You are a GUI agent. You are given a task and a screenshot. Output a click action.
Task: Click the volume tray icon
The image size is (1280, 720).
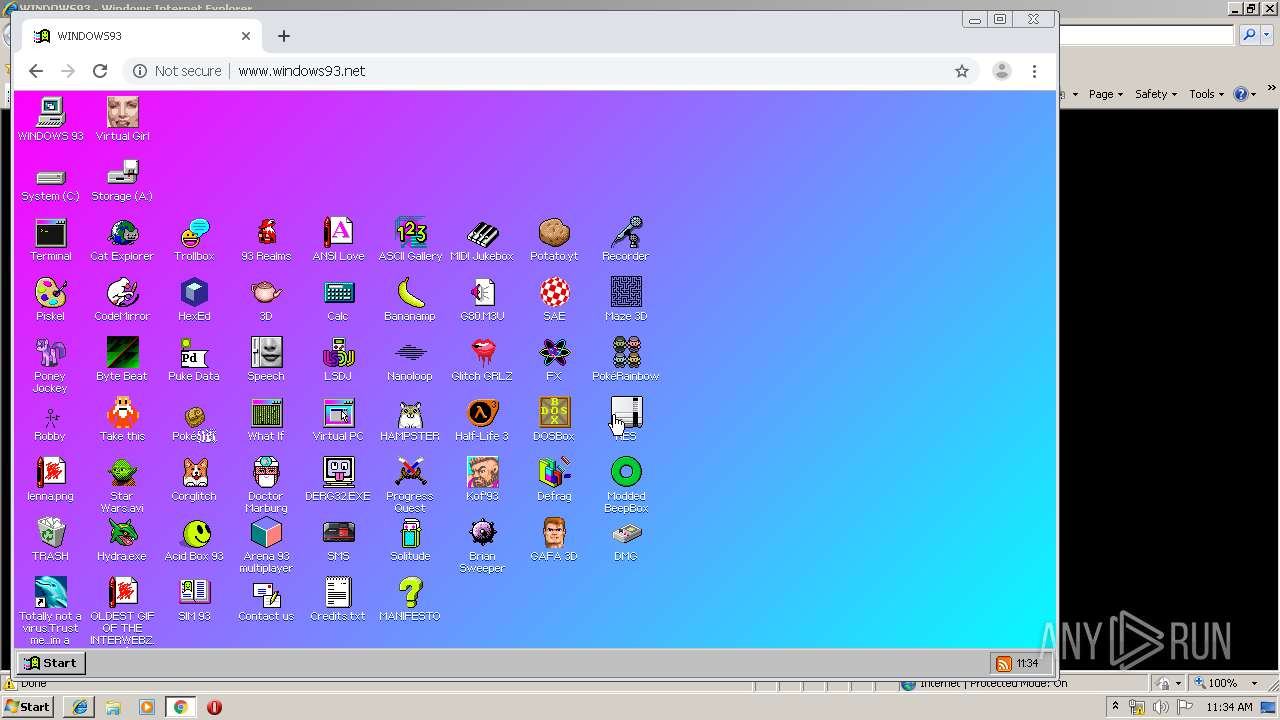[1160, 707]
